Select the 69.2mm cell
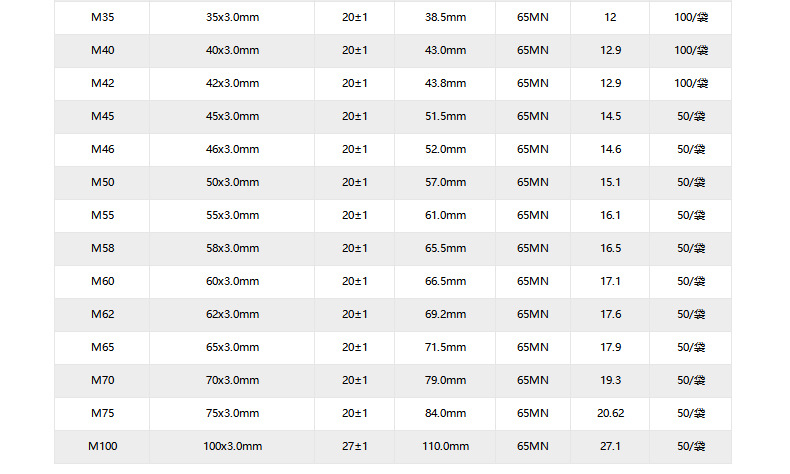The image size is (790, 474). (445, 314)
